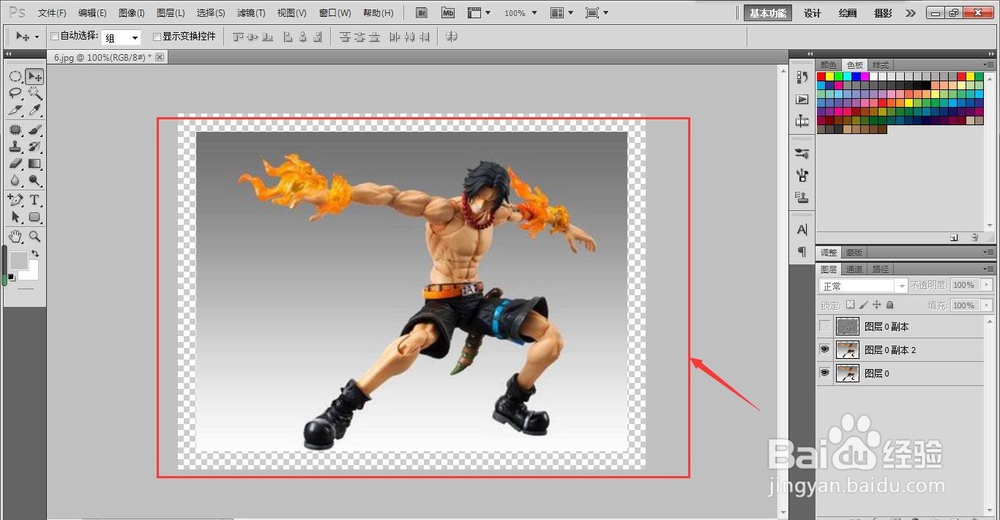Select the Lasso tool
The width and height of the screenshot is (1000, 520).
coord(15,94)
